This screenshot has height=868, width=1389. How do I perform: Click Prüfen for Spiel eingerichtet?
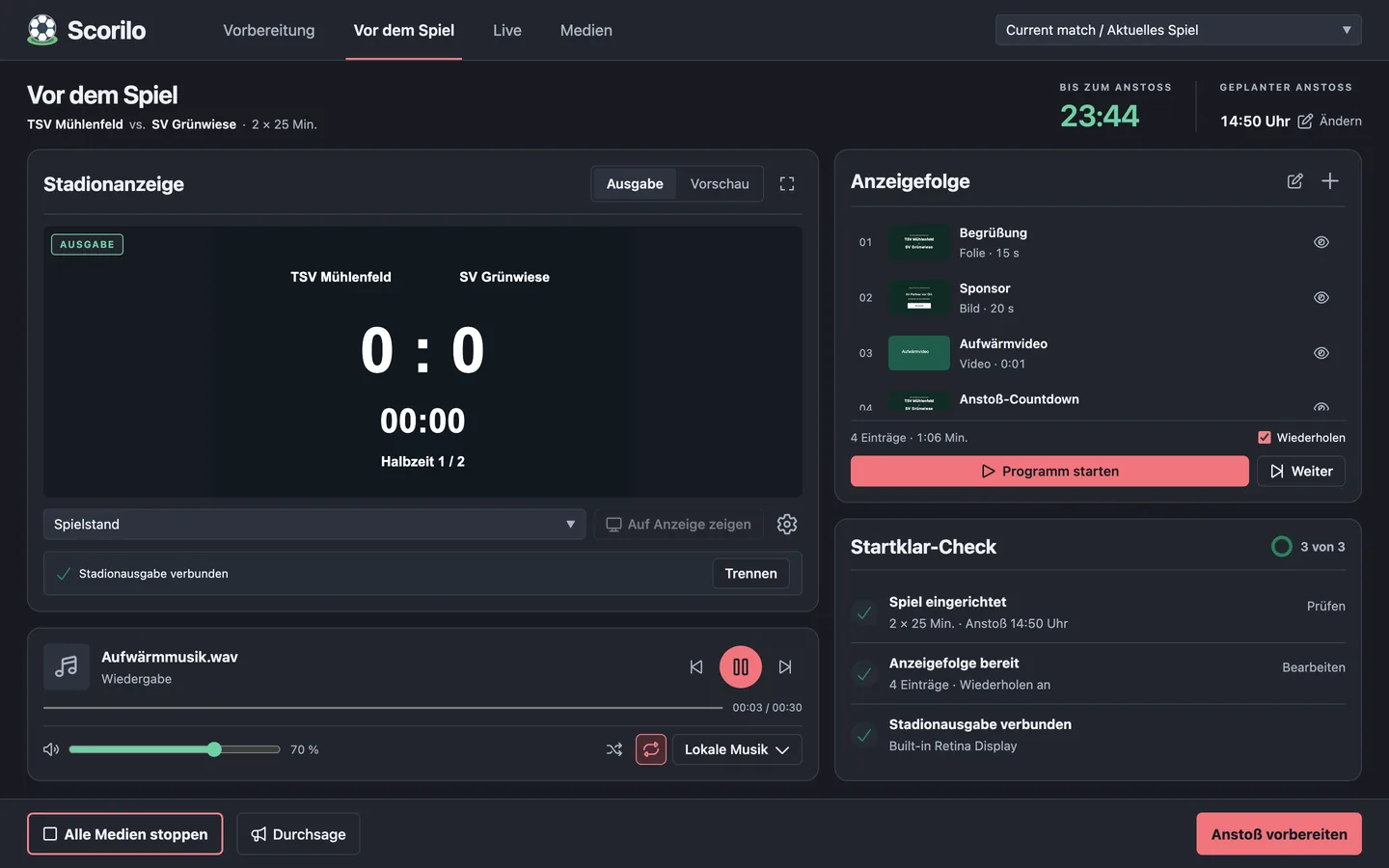[1326, 606]
